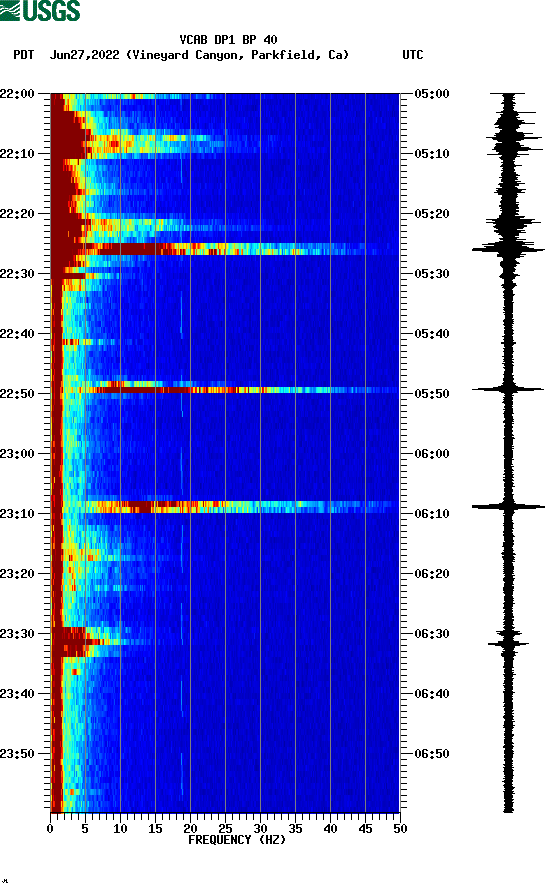Screen dimensions: 552x892
Task: Click the 50 Hz frequency tick label
Action: click(400, 829)
